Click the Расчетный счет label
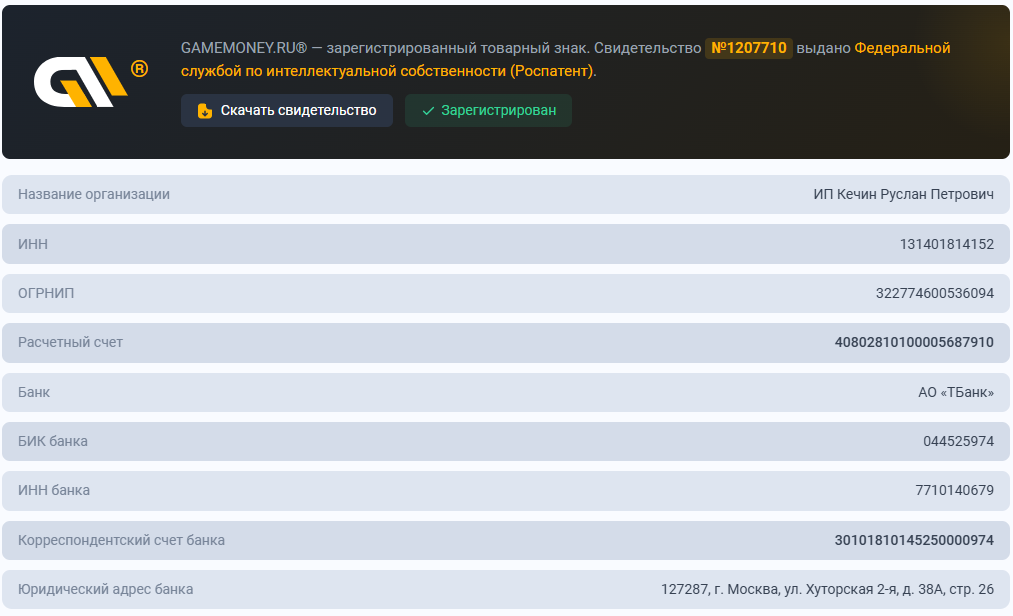Image resolution: width=1013 pixels, height=616 pixels. pyautogui.click(x=70, y=343)
